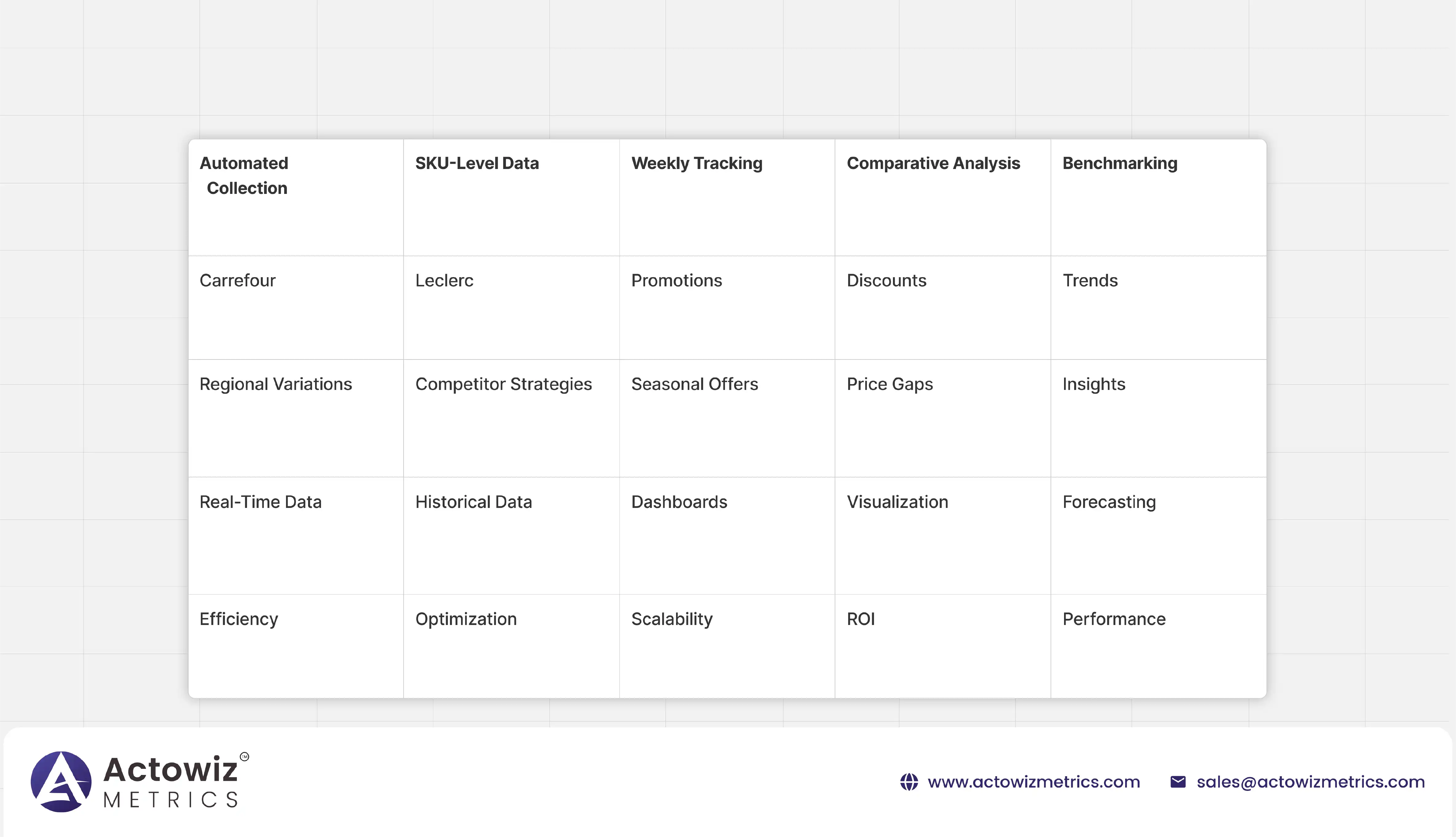
Task: Click the envelope icon beside sales email
Action: (1177, 782)
